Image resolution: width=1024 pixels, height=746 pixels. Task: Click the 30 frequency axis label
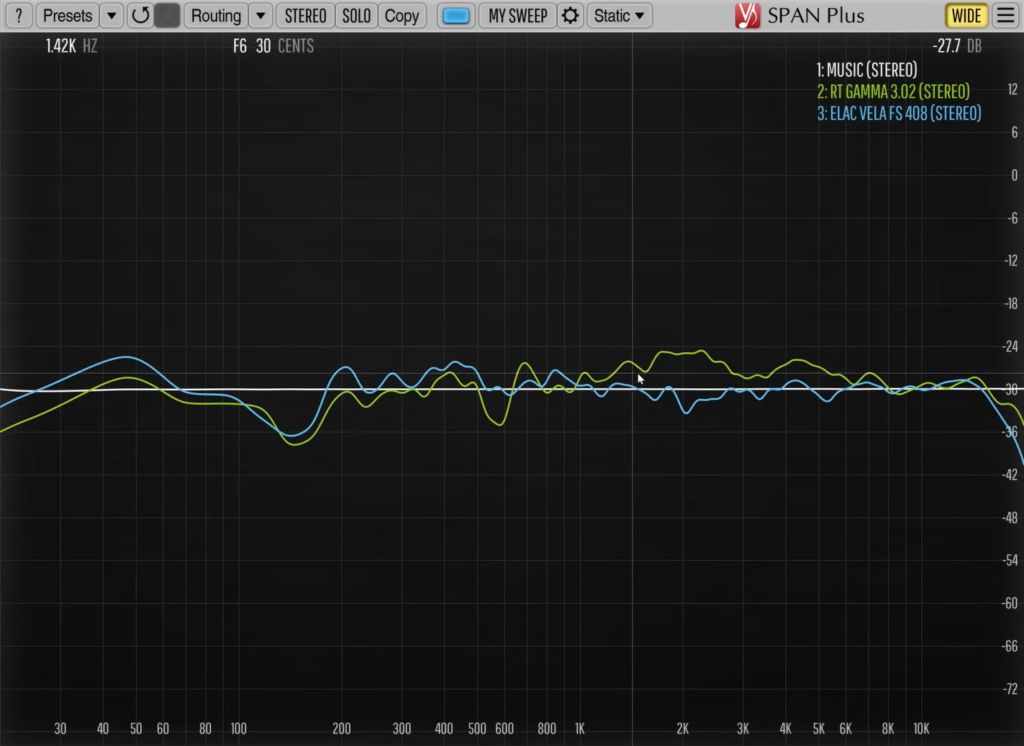tap(60, 728)
